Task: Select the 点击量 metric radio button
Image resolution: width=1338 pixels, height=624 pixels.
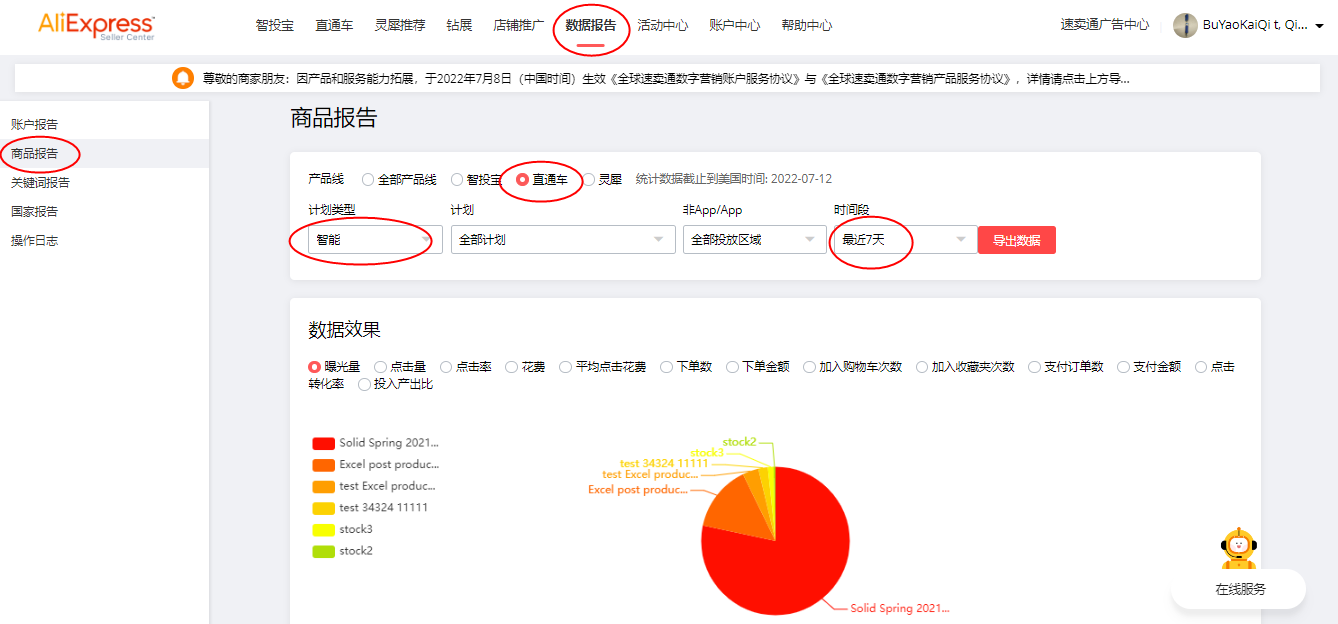Action: click(x=380, y=366)
